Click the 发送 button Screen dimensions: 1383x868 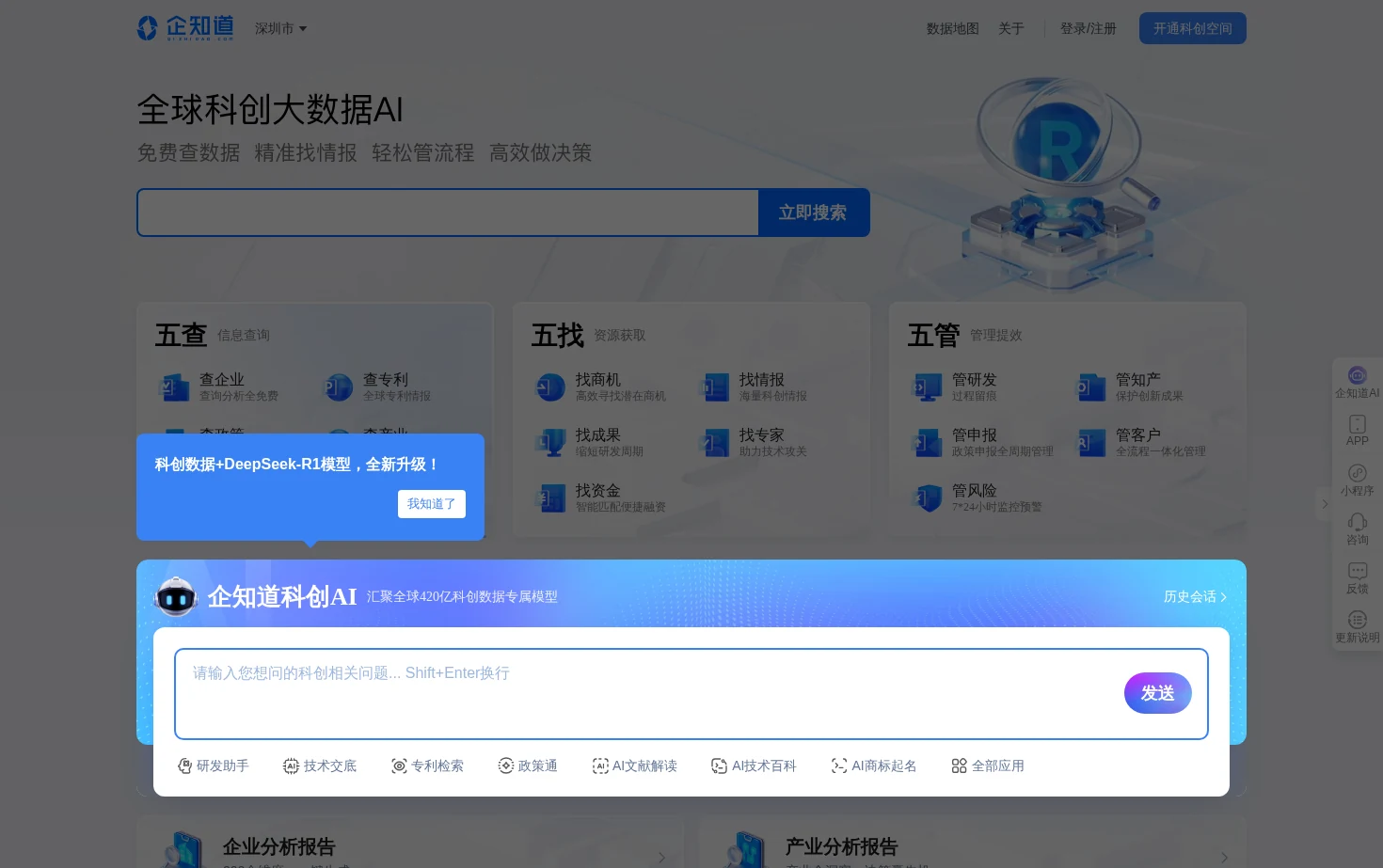coord(1158,693)
